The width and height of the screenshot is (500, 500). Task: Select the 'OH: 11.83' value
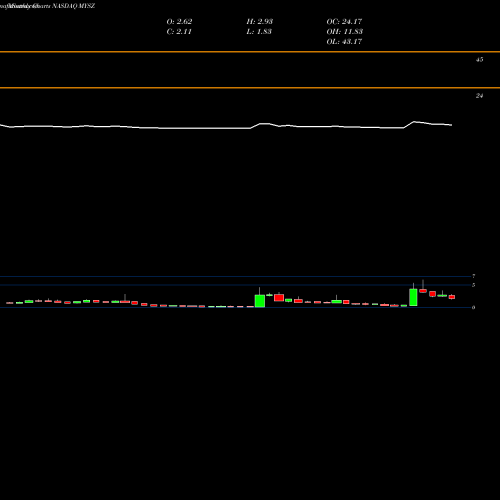click(x=345, y=32)
